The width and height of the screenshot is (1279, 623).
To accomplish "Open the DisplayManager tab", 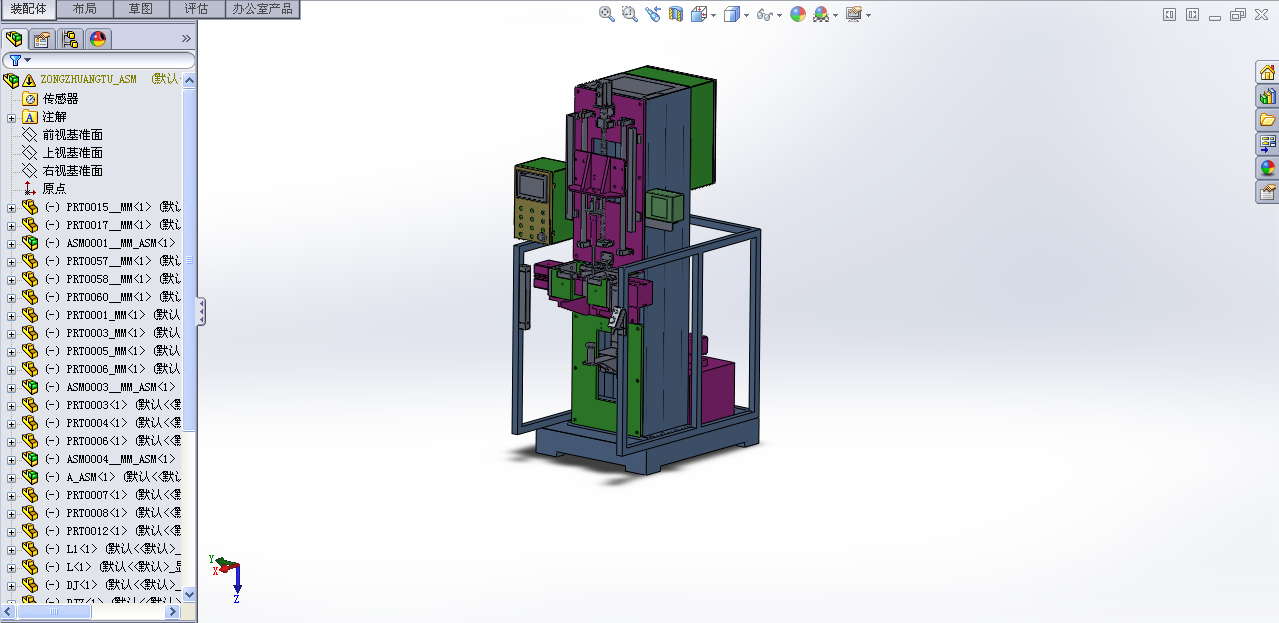I will [x=98, y=39].
